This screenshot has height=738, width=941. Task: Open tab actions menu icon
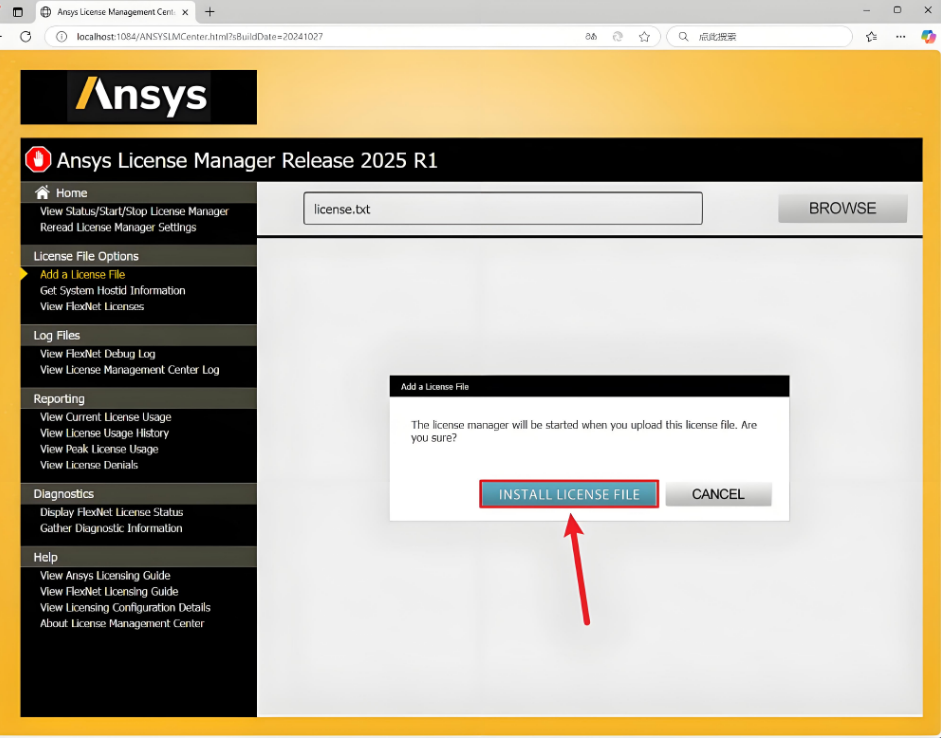click(x=17, y=12)
